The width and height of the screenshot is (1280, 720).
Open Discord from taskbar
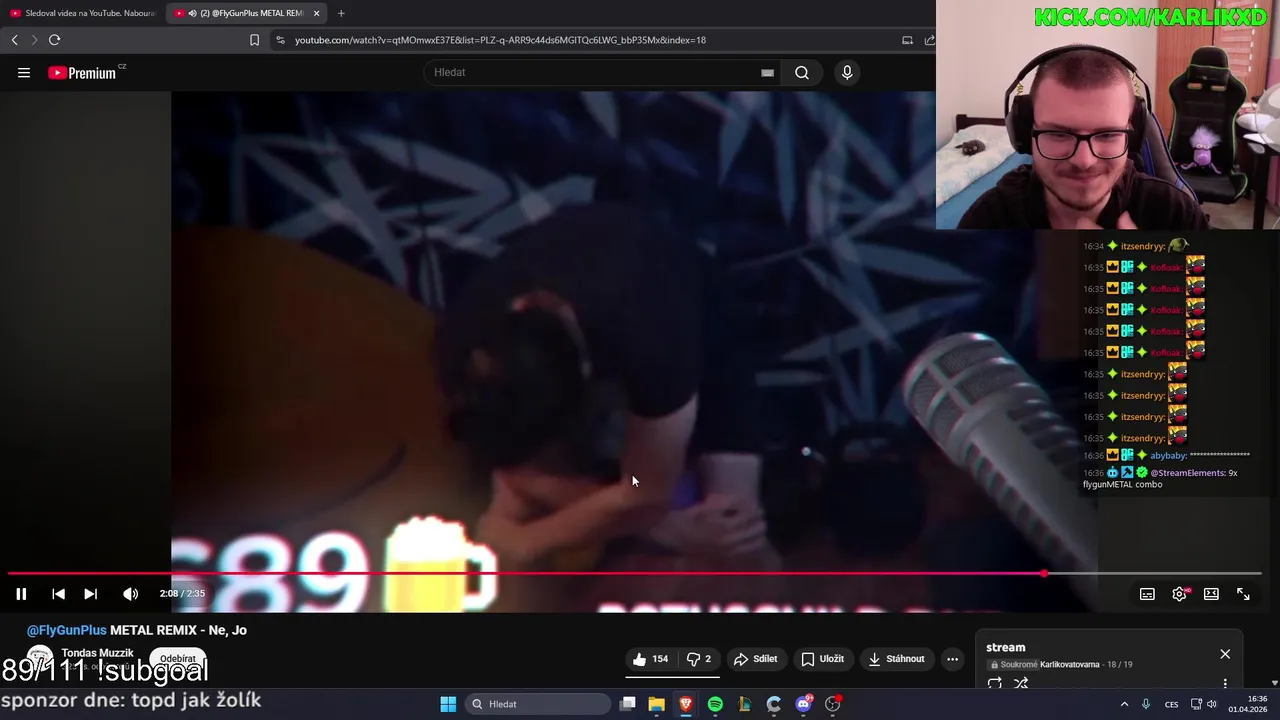[803, 704]
